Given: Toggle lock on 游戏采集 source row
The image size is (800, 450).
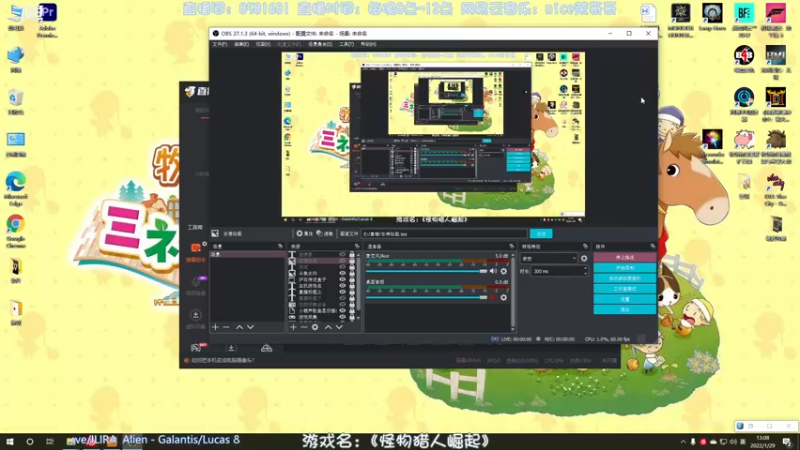Looking at the screenshot, I should click(352, 317).
